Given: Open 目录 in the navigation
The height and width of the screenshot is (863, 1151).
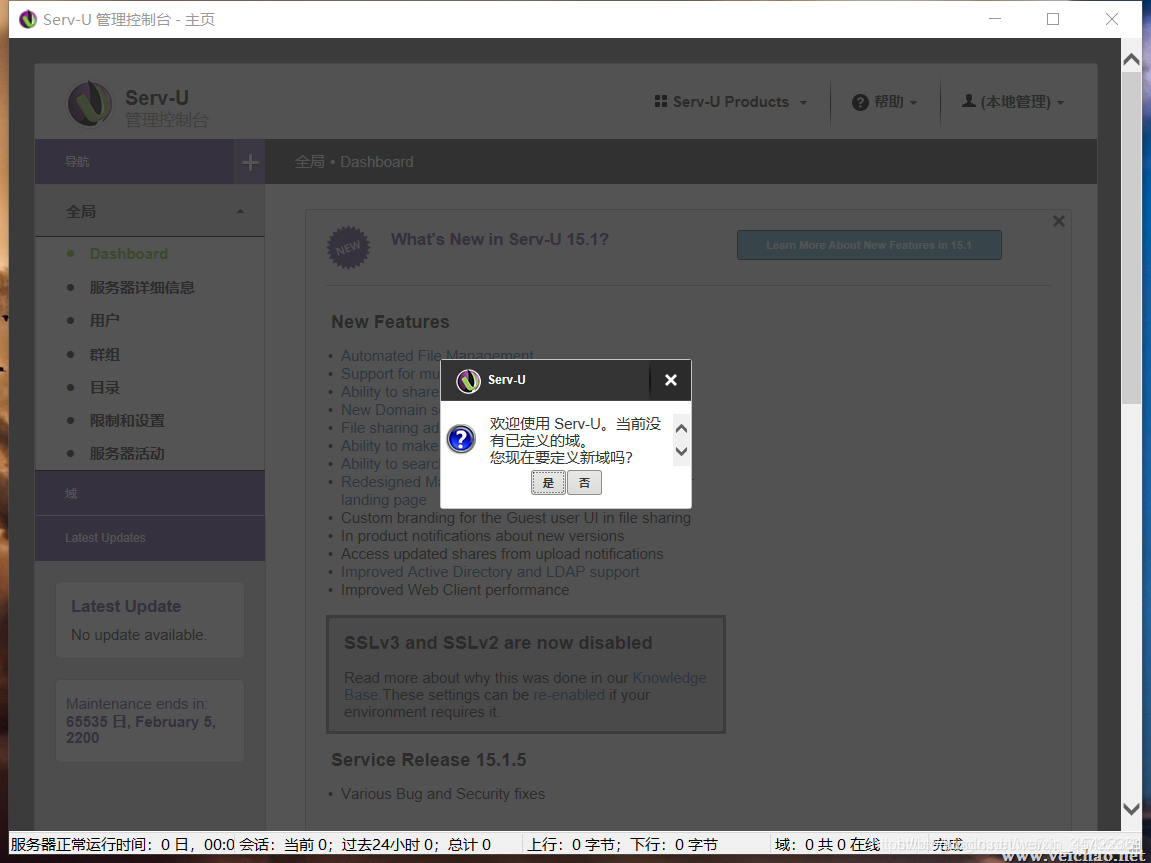Looking at the screenshot, I should [104, 387].
